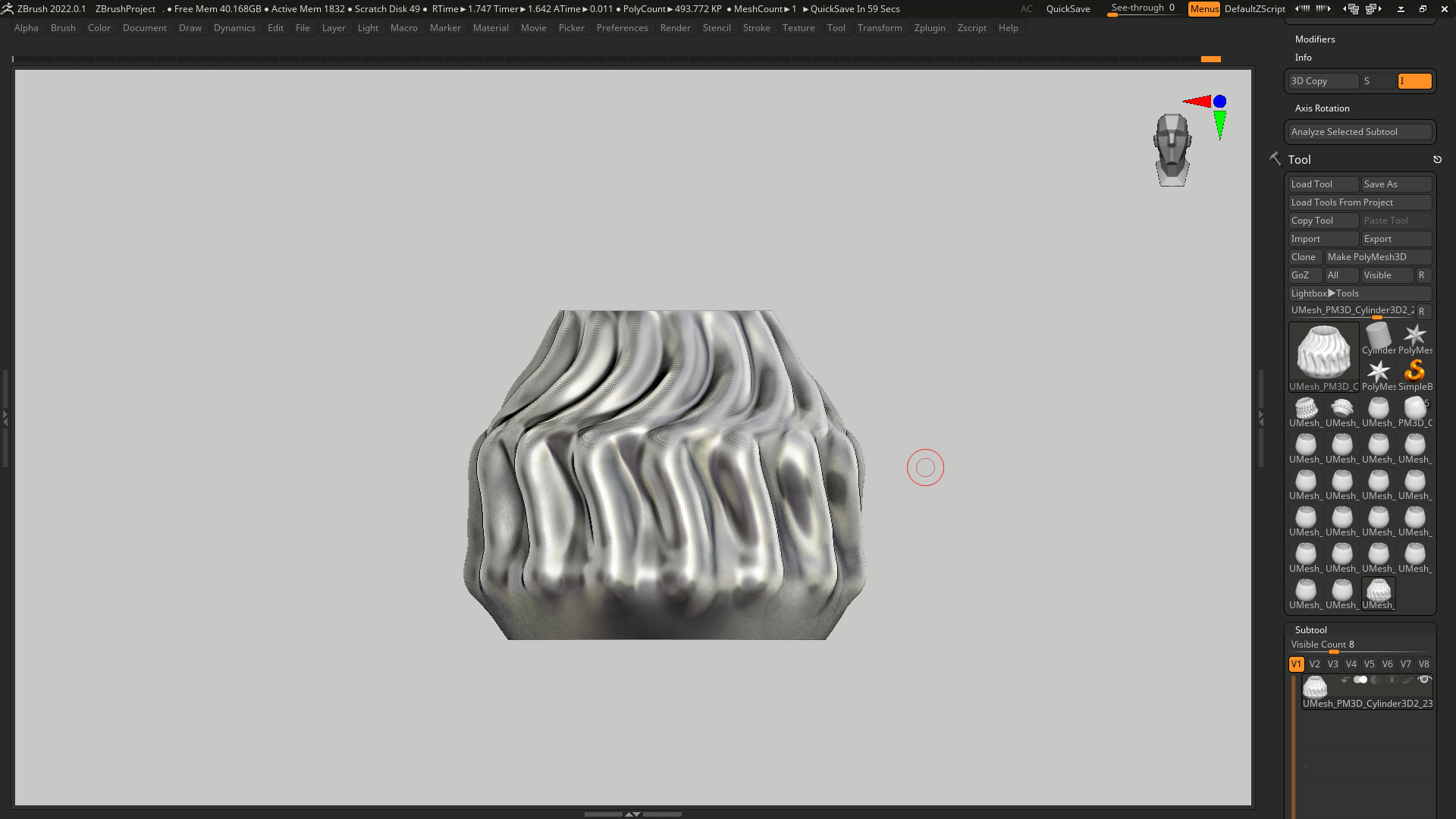
Task: Select the highlighted swirled UMesh tool in the last row
Action: point(1379,594)
